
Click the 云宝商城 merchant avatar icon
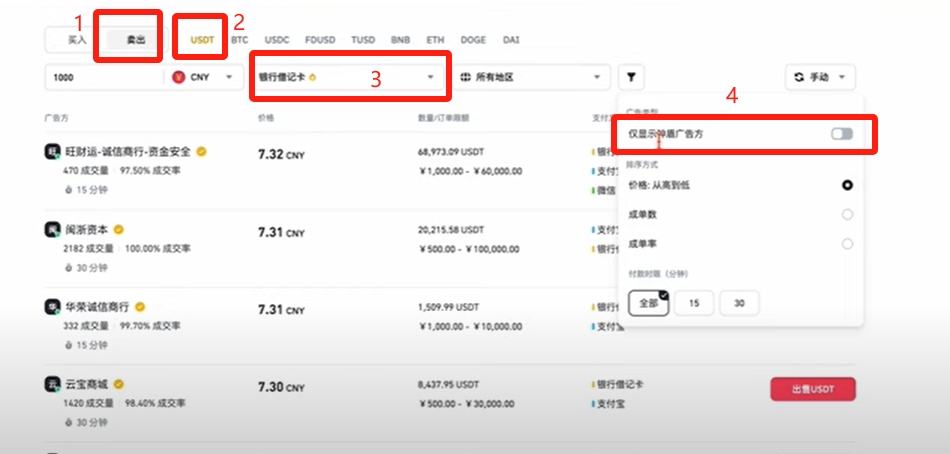(x=52, y=384)
